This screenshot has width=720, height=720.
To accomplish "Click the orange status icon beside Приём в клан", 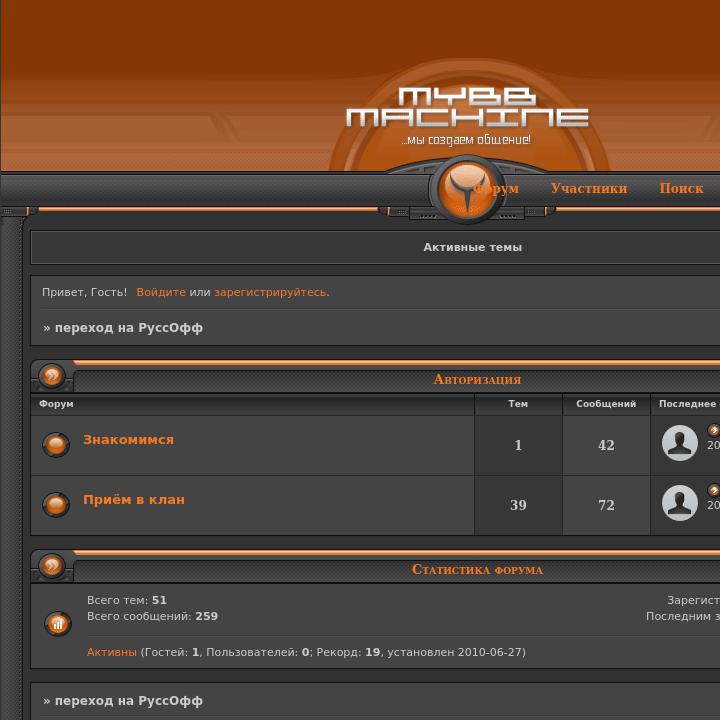I will tap(56, 505).
